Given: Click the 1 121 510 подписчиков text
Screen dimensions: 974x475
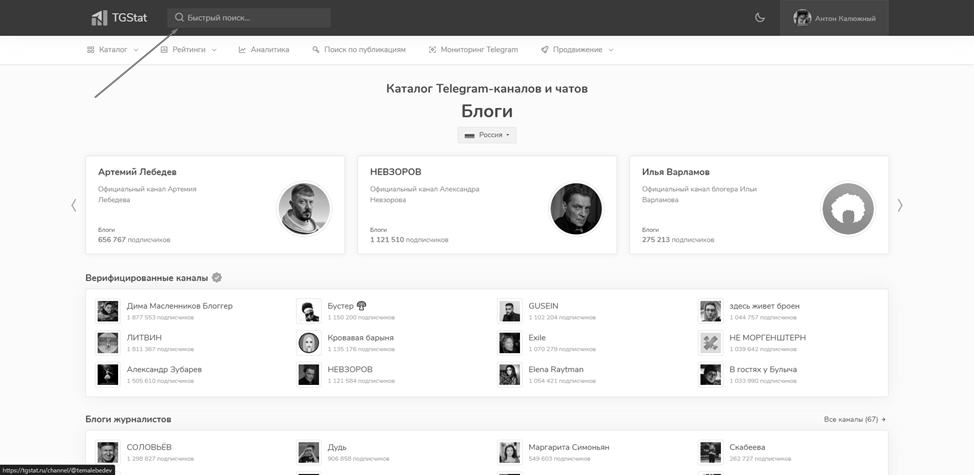Looking at the screenshot, I should pyautogui.click(x=409, y=240).
